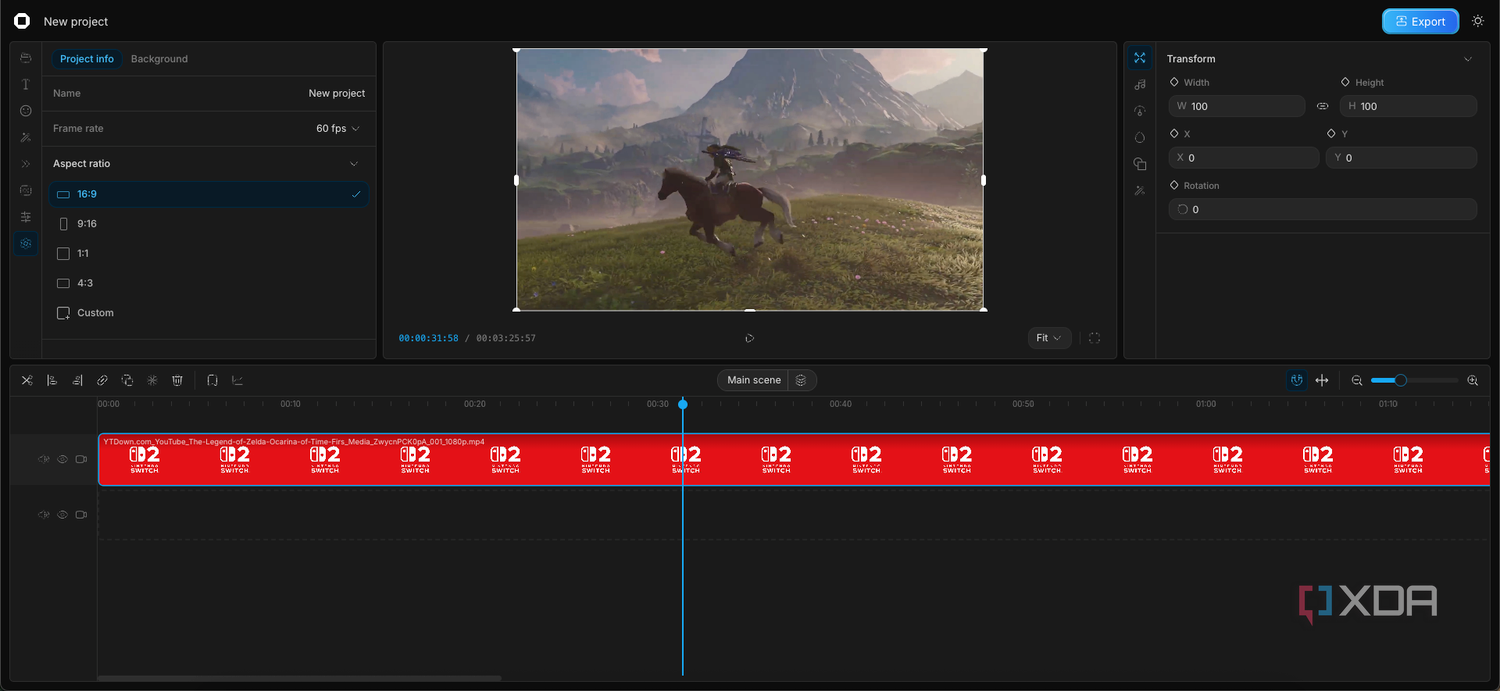Trim clip start to playhead icon

point(52,380)
